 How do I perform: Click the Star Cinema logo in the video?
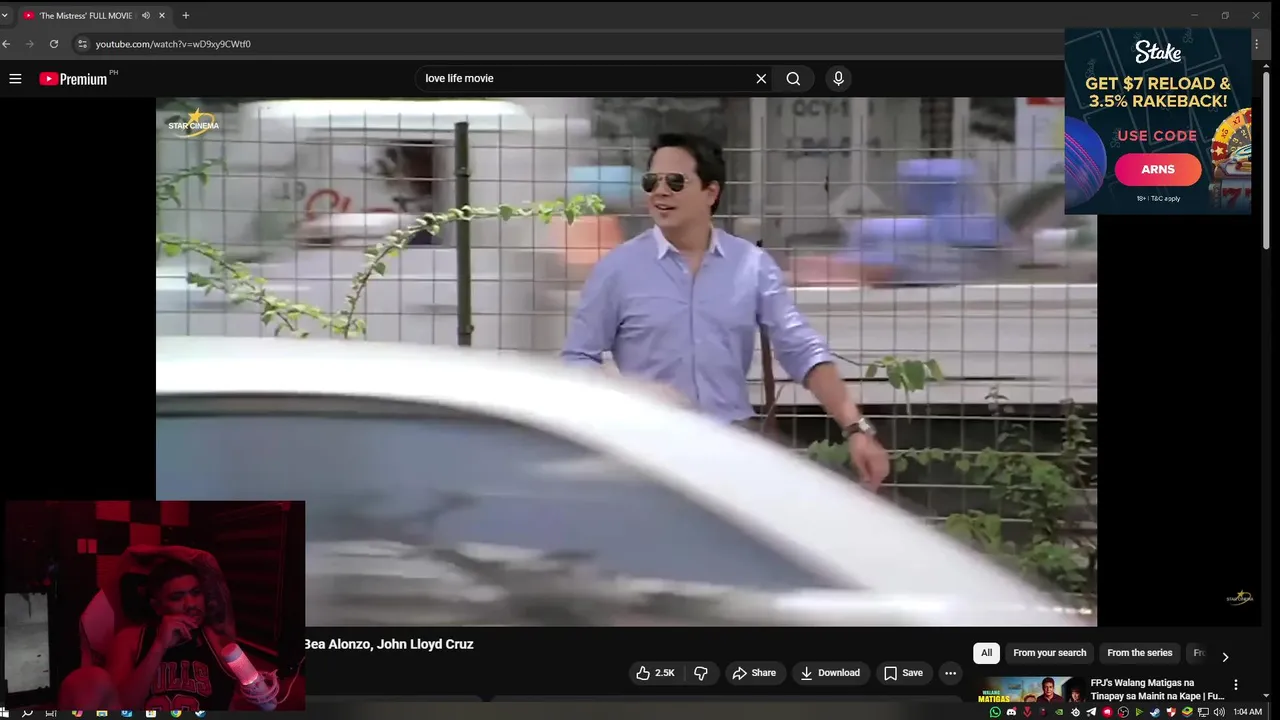pos(193,121)
